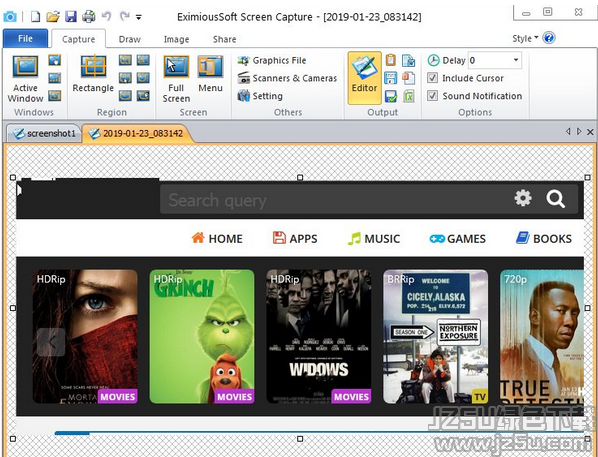Toggle the Include Cursor checkbox
Screen dimensions: 598x457
432,78
